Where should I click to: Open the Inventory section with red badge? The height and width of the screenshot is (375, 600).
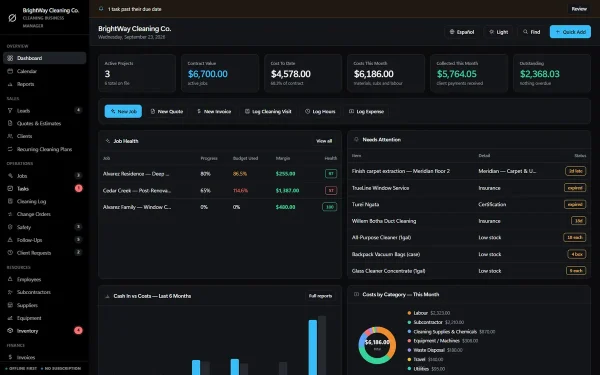[x=44, y=331]
